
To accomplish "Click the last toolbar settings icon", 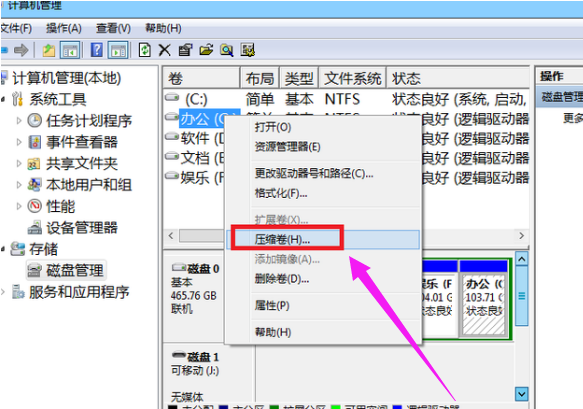I will (247, 50).
